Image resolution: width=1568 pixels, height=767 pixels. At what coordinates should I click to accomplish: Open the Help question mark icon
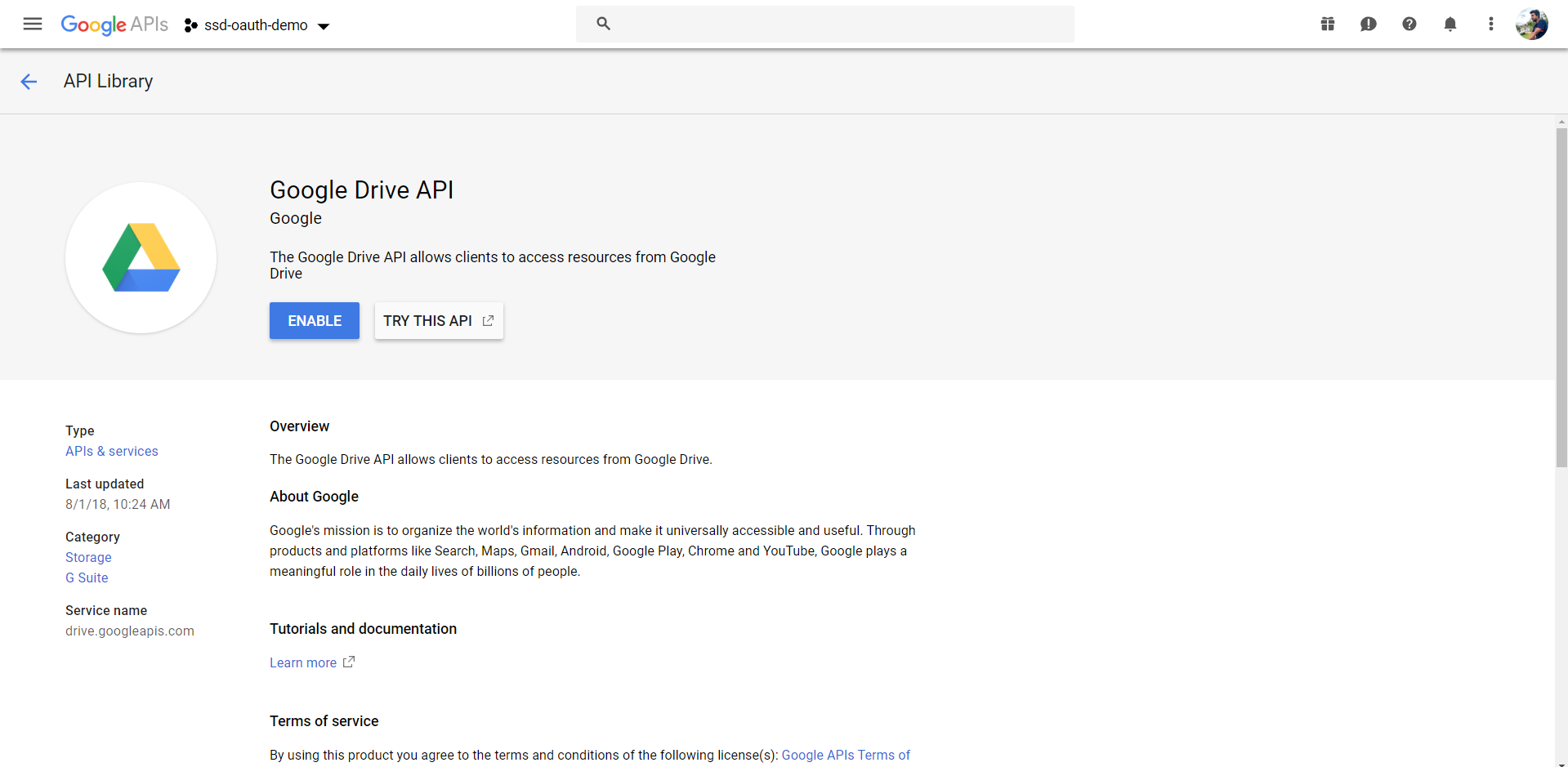coord(1409,25)
